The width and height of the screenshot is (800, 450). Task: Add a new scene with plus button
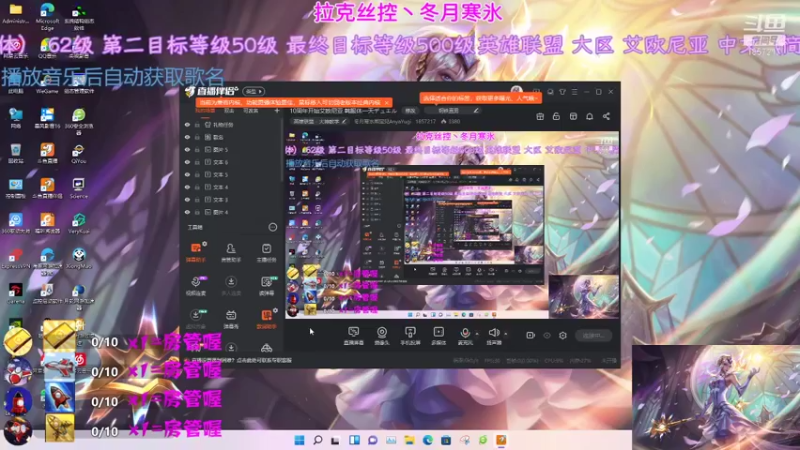click(277, 111)
